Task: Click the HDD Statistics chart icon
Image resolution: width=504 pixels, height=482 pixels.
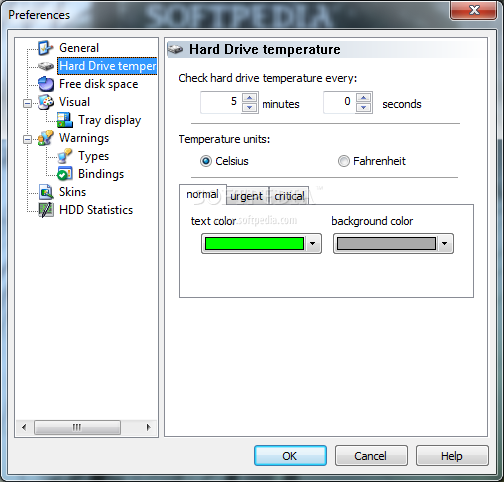Action: click(x=46, y=210)
